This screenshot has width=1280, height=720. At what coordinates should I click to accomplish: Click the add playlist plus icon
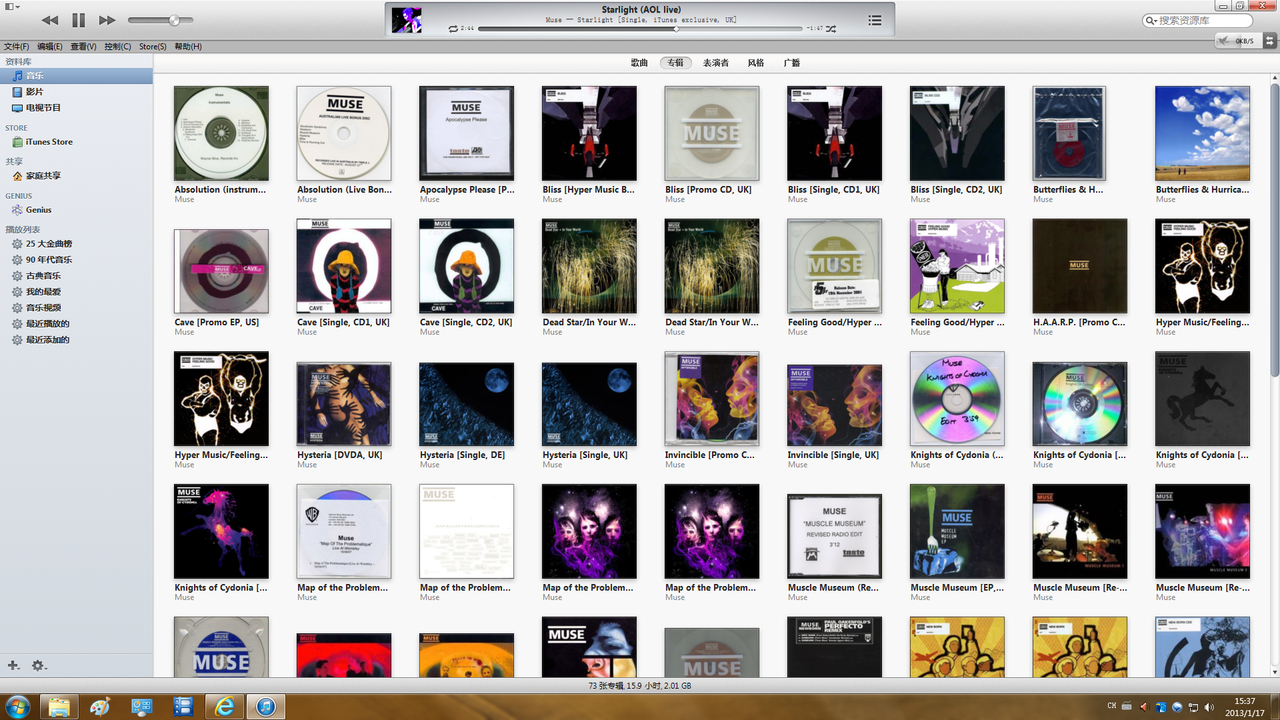point(13,665)
